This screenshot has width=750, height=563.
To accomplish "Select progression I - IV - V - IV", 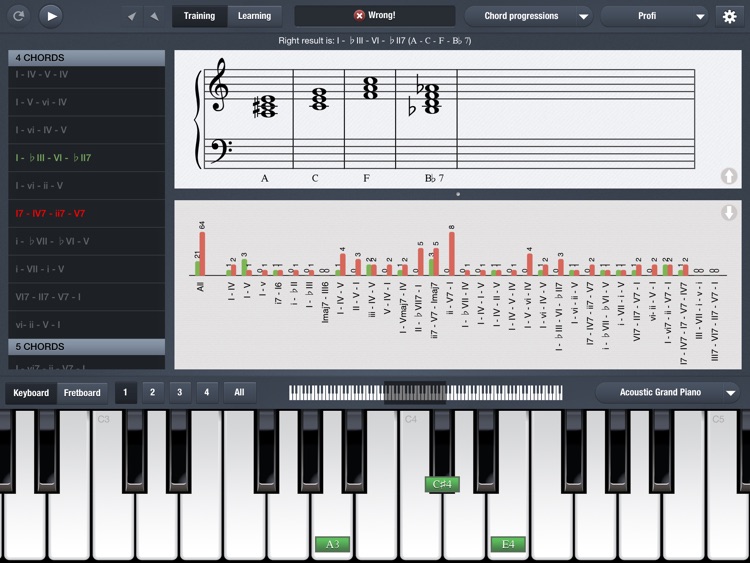I will point(87,76).
